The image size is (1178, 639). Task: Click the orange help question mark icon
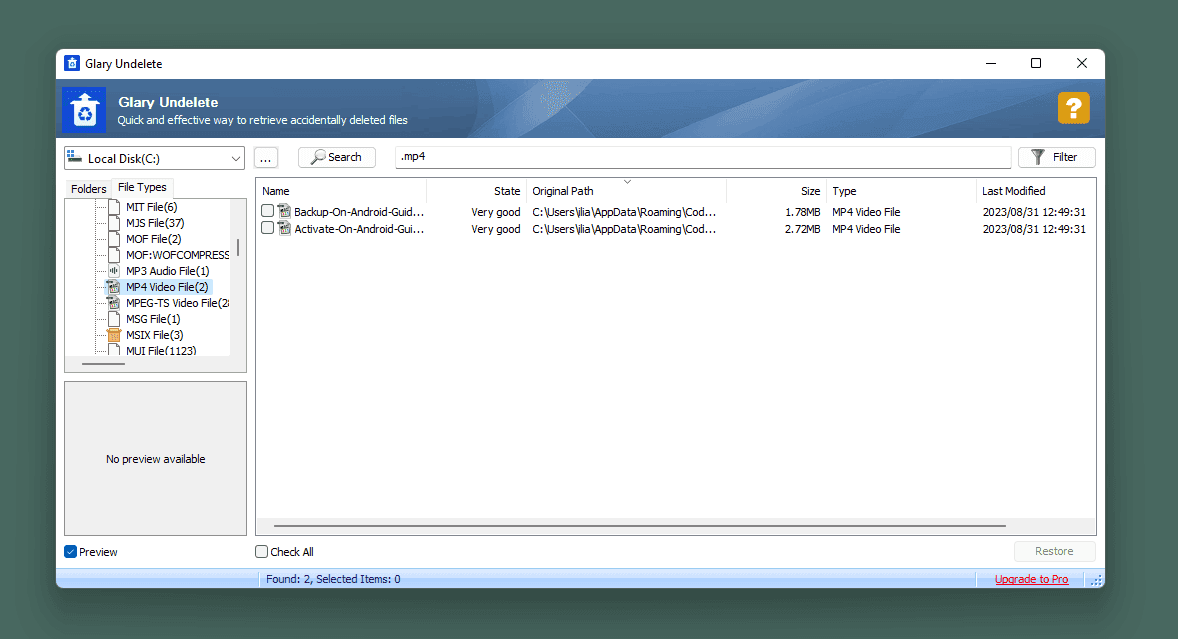tap(1074, 108)
